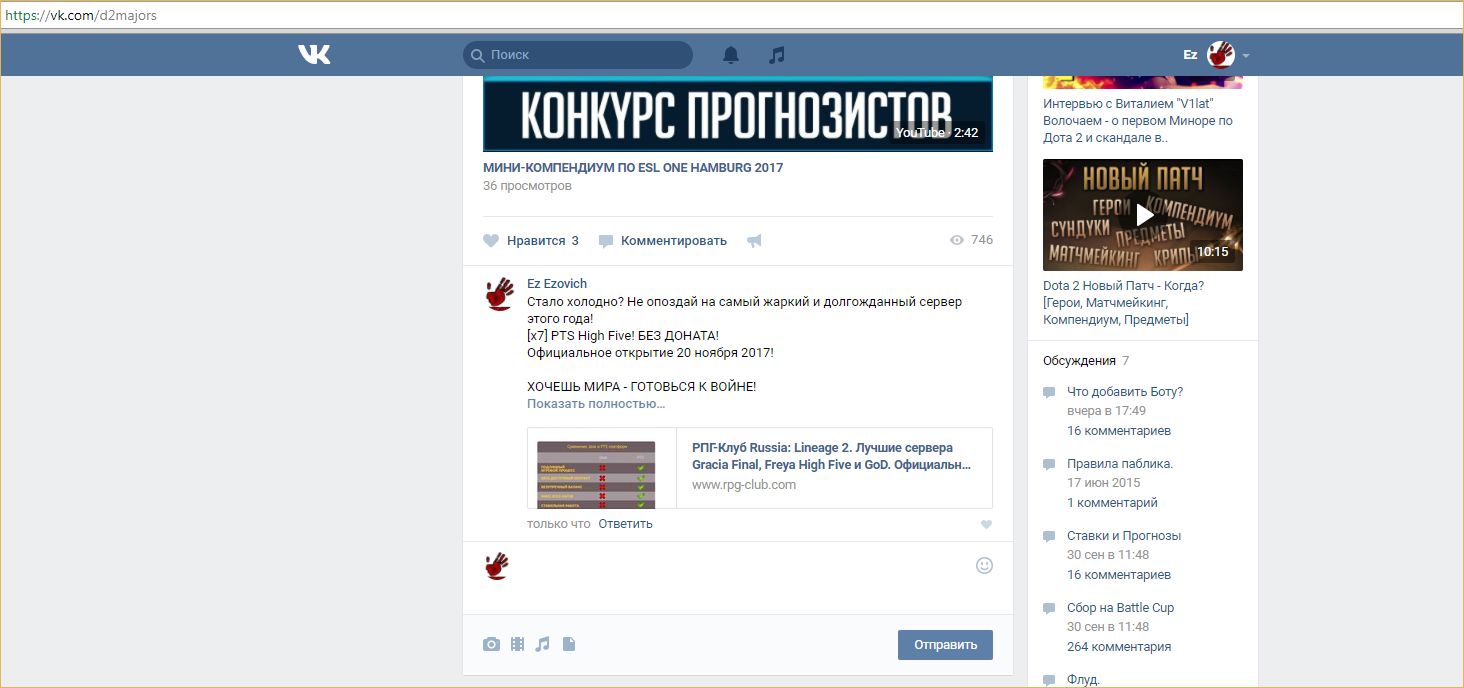This screenshot has height=688, width=1464.
Task: Expand comment with Показать полностью…
Action: pos(596,404)
